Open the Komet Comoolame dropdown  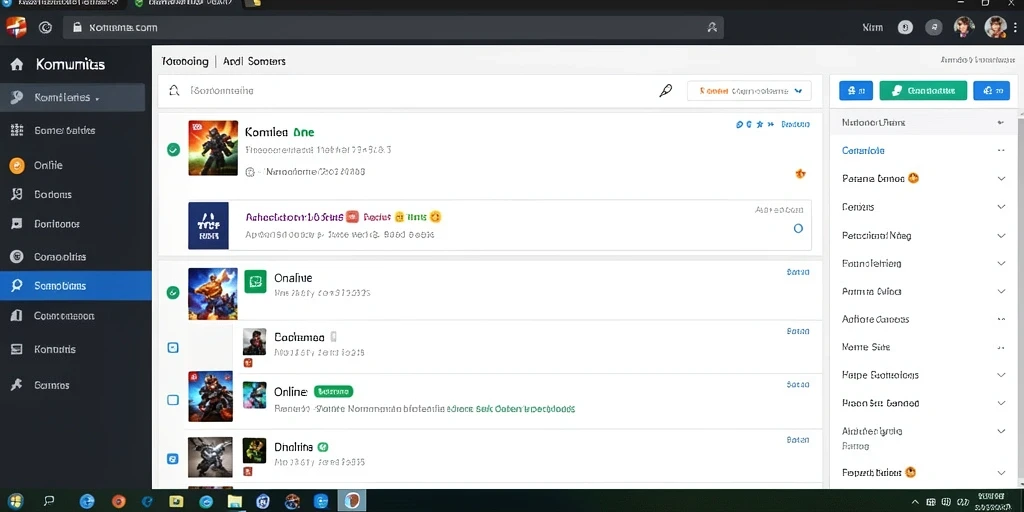click(x=749, y=91)
